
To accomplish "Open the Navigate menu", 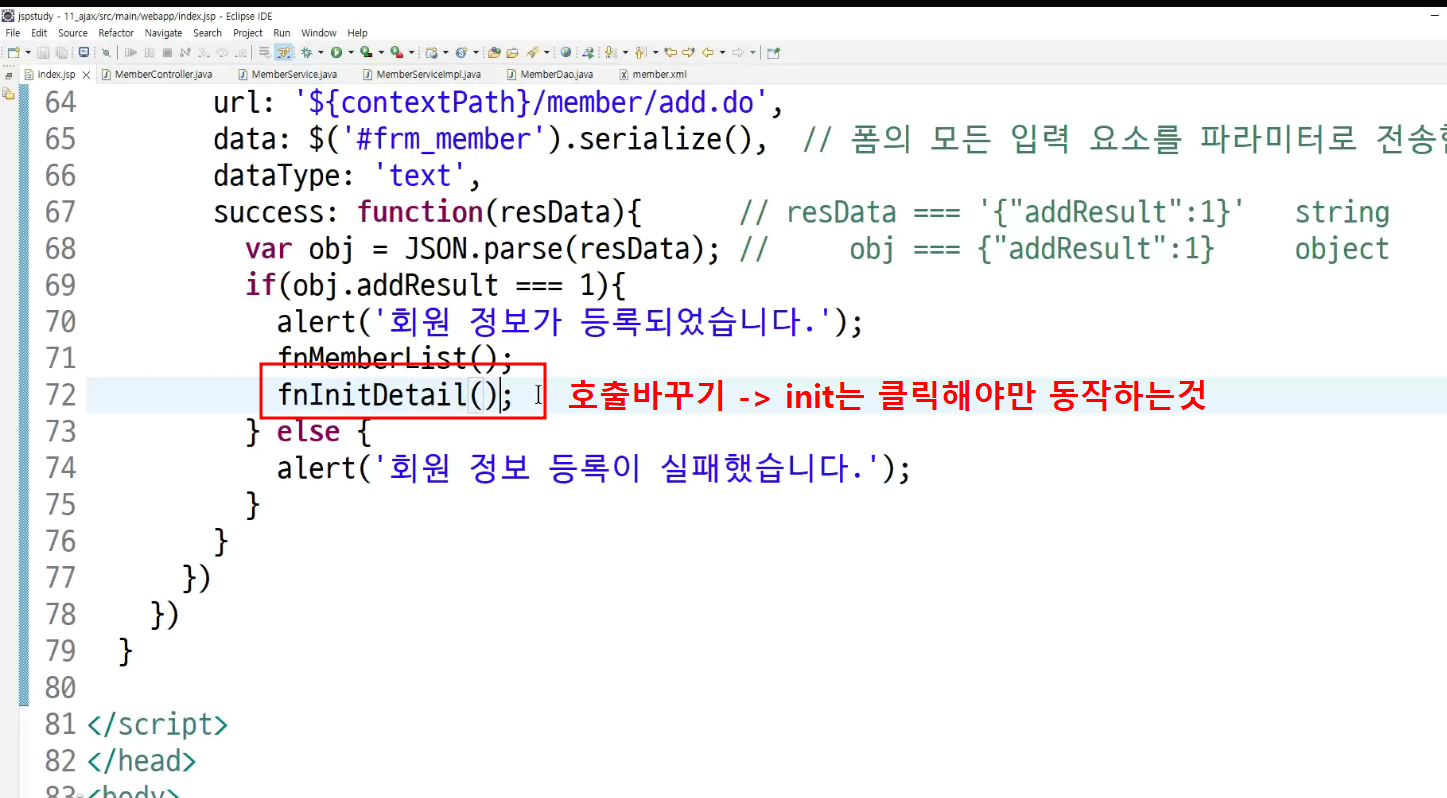I will tap(164, 33).
